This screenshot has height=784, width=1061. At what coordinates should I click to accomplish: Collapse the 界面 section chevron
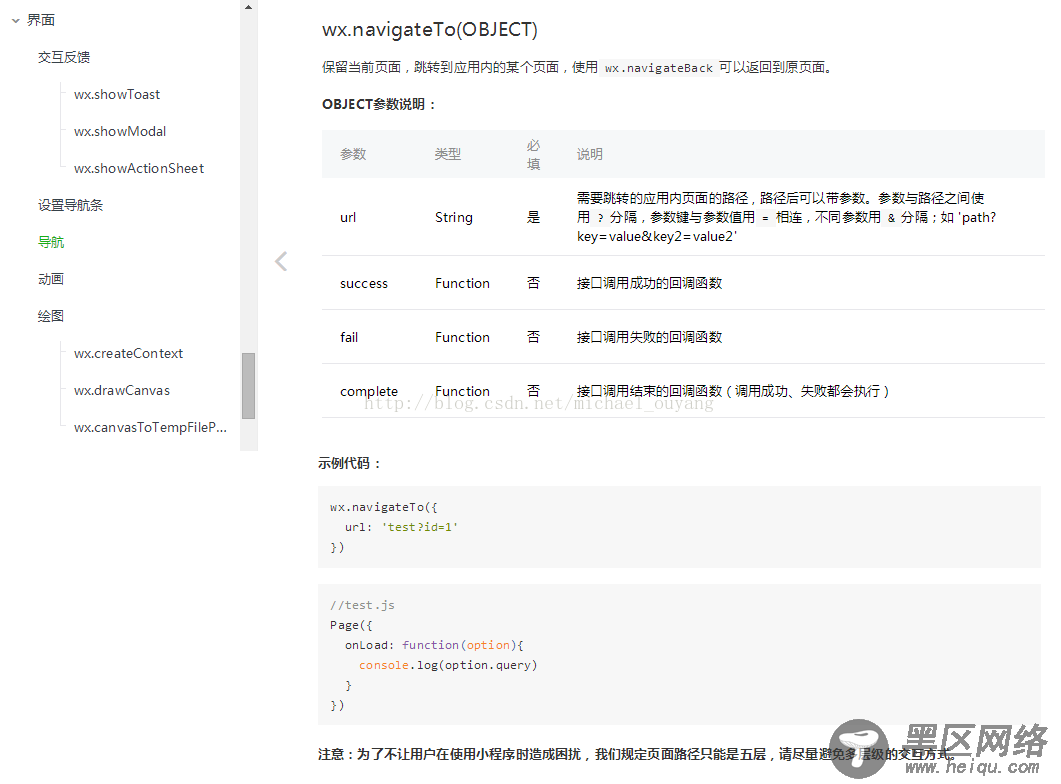pos(16,21)
